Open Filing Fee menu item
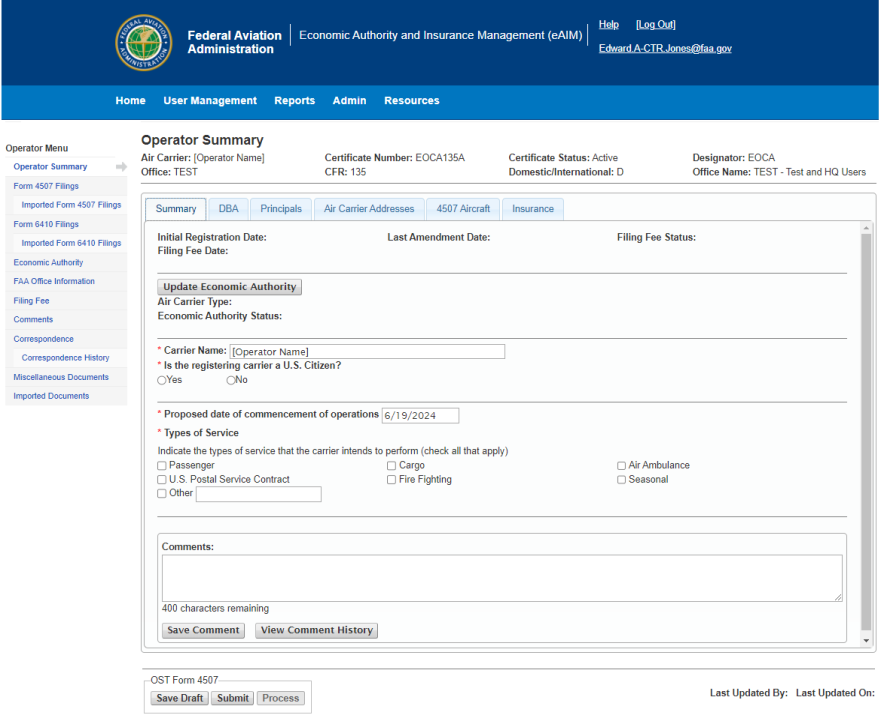 click(x=31, y=301)
